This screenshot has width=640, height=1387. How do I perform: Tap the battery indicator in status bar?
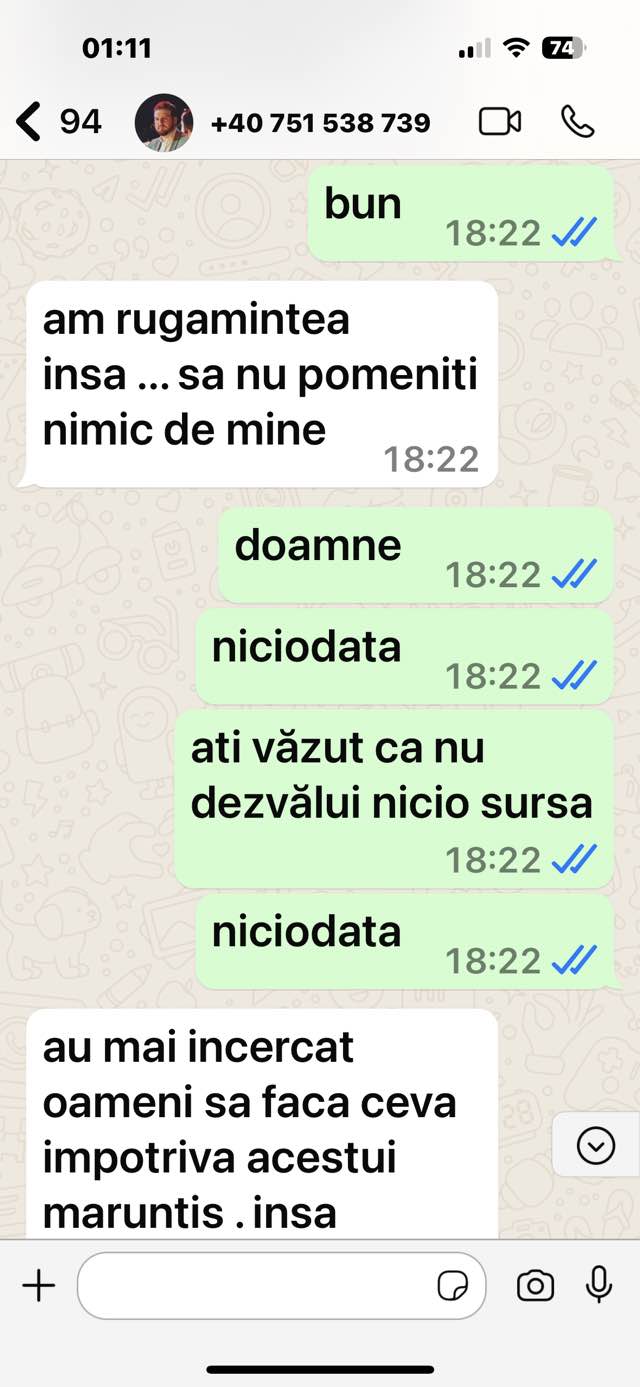coord(564,48)
